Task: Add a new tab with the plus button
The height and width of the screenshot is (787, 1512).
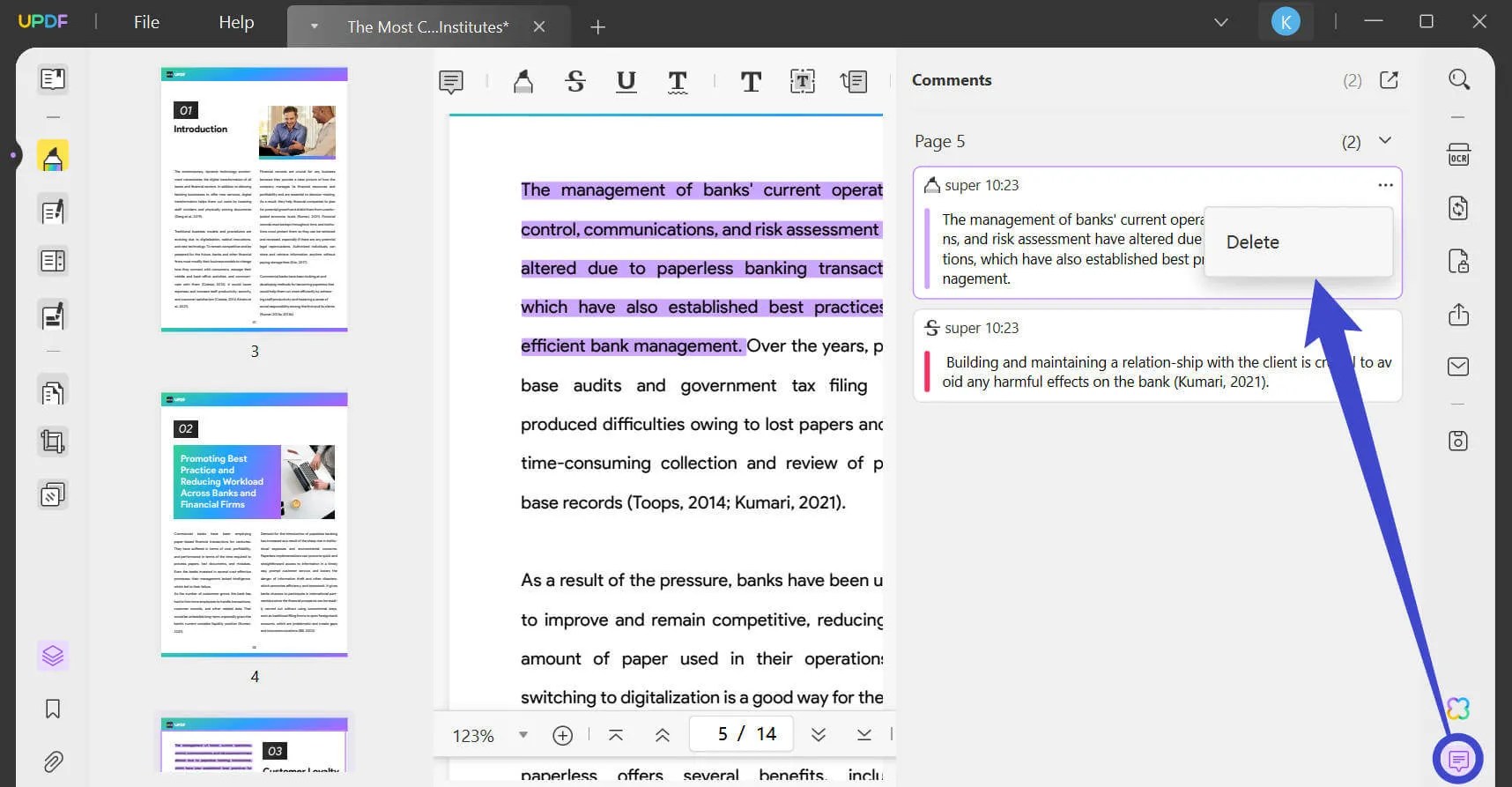Action: pos(597,27)
